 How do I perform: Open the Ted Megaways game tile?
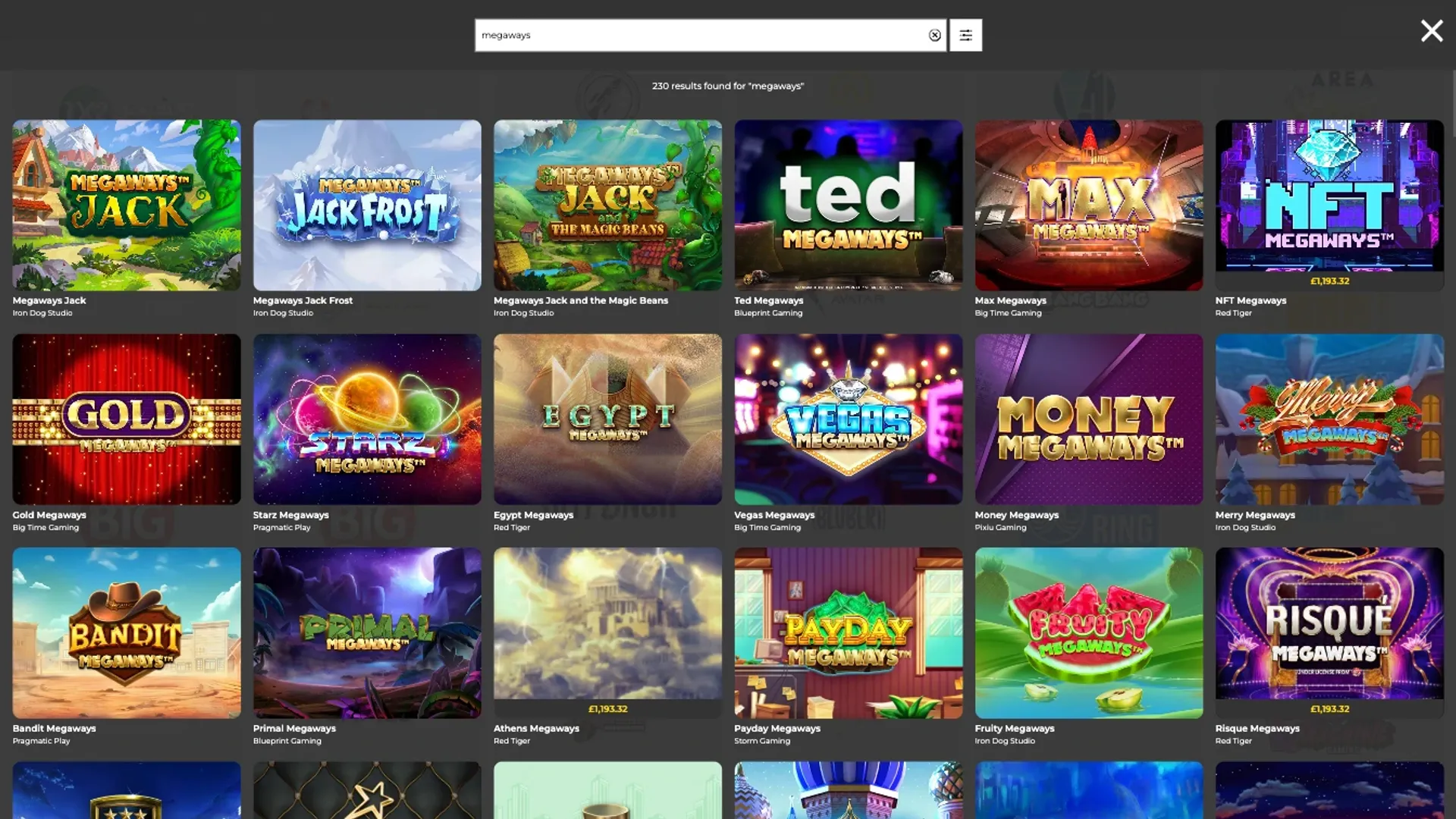[848, 205]
